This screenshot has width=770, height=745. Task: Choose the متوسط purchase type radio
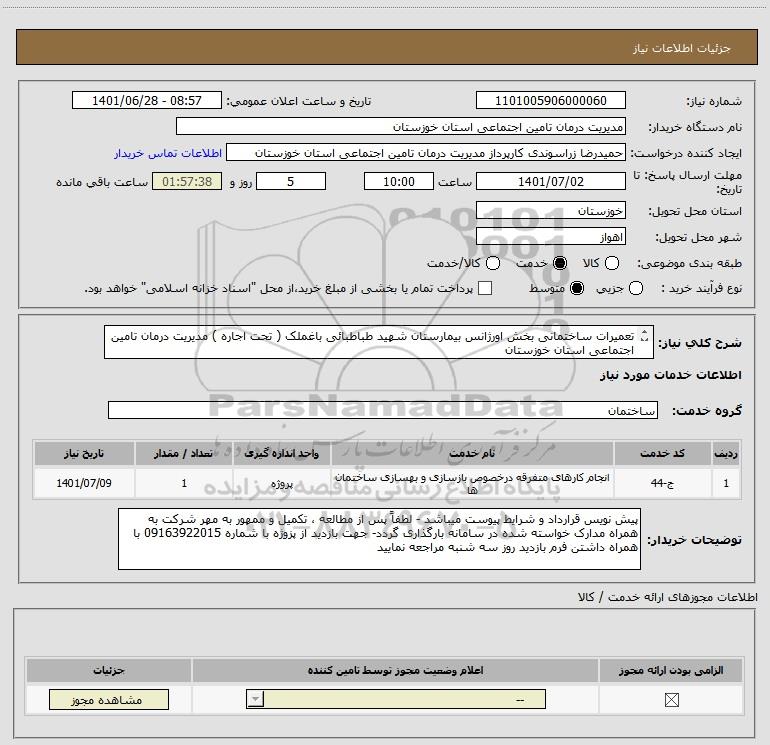pyautogui.click(x=577, y=288)
